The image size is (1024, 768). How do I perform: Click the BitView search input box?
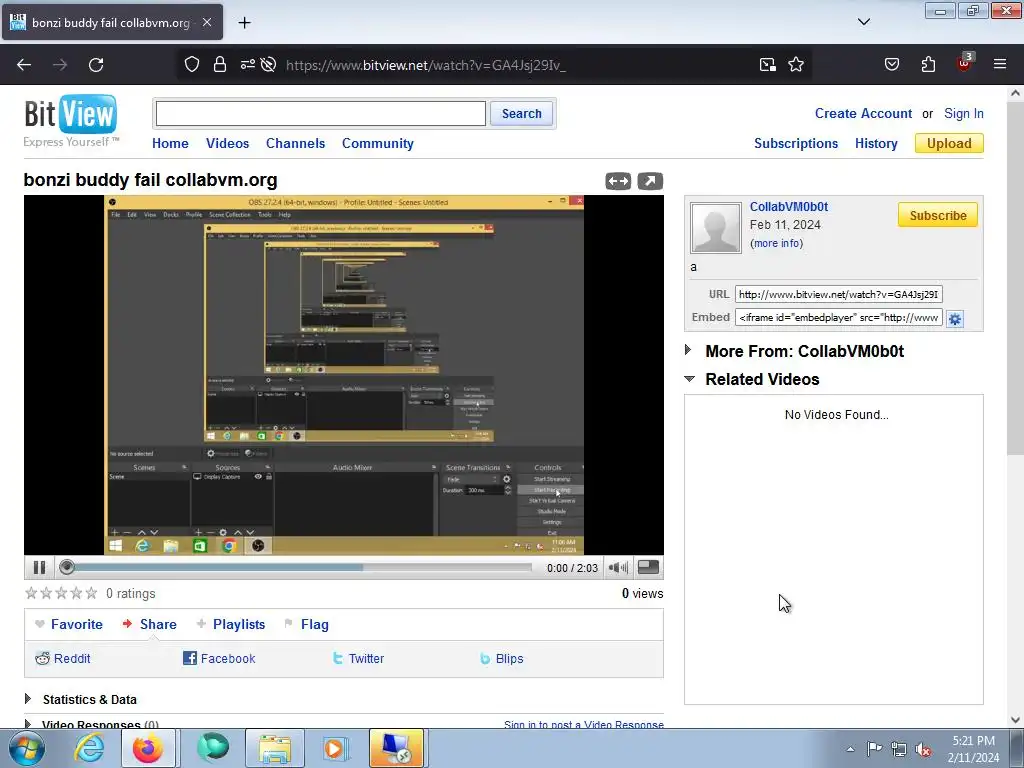[x=321, y=114]
